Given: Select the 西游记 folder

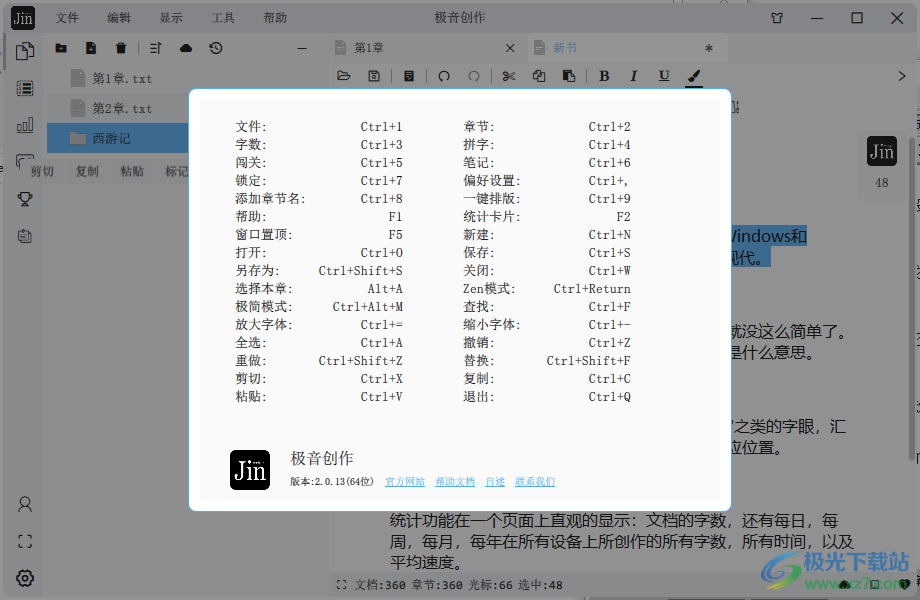Looking at the screenshot, I should click(x=118, y=138).
